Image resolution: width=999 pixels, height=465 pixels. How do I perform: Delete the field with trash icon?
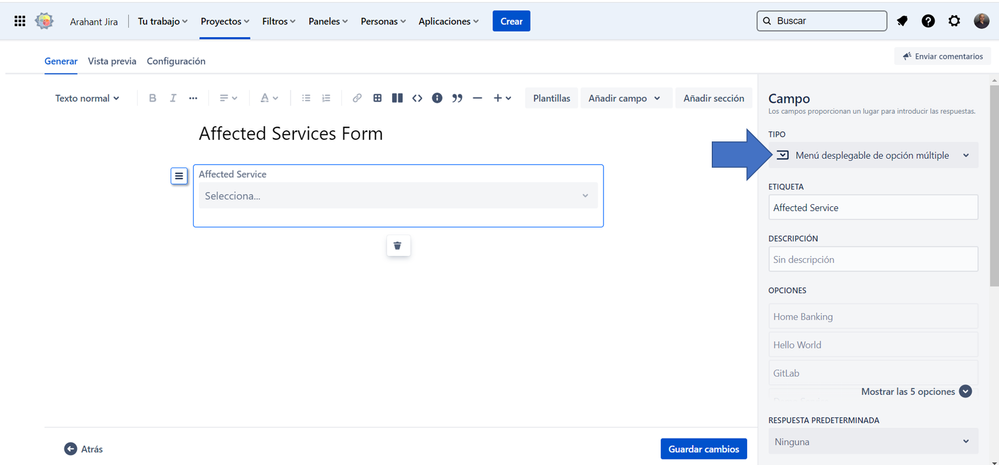coord(398,245)
